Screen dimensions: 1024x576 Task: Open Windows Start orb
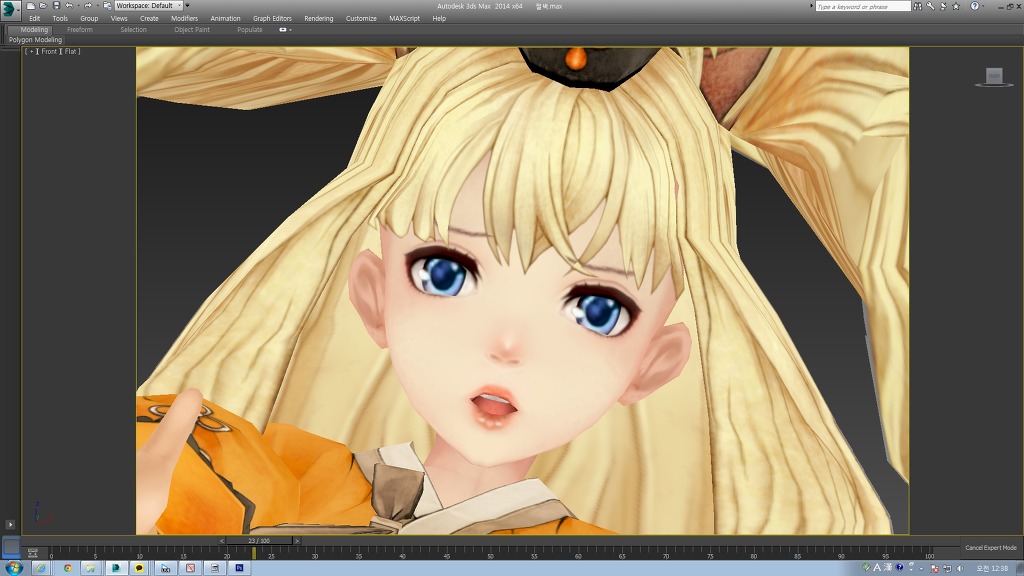[x=13, y=568]
